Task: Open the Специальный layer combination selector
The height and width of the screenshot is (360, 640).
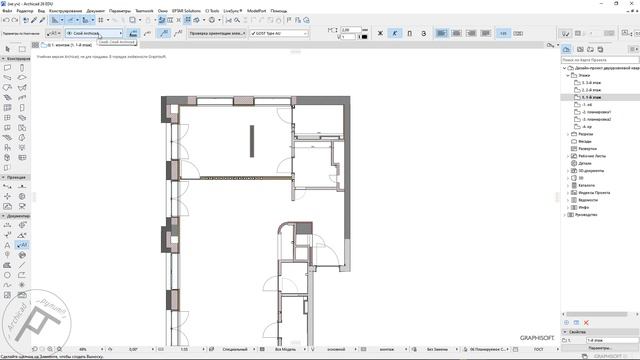Action: (x=235, y=349)
